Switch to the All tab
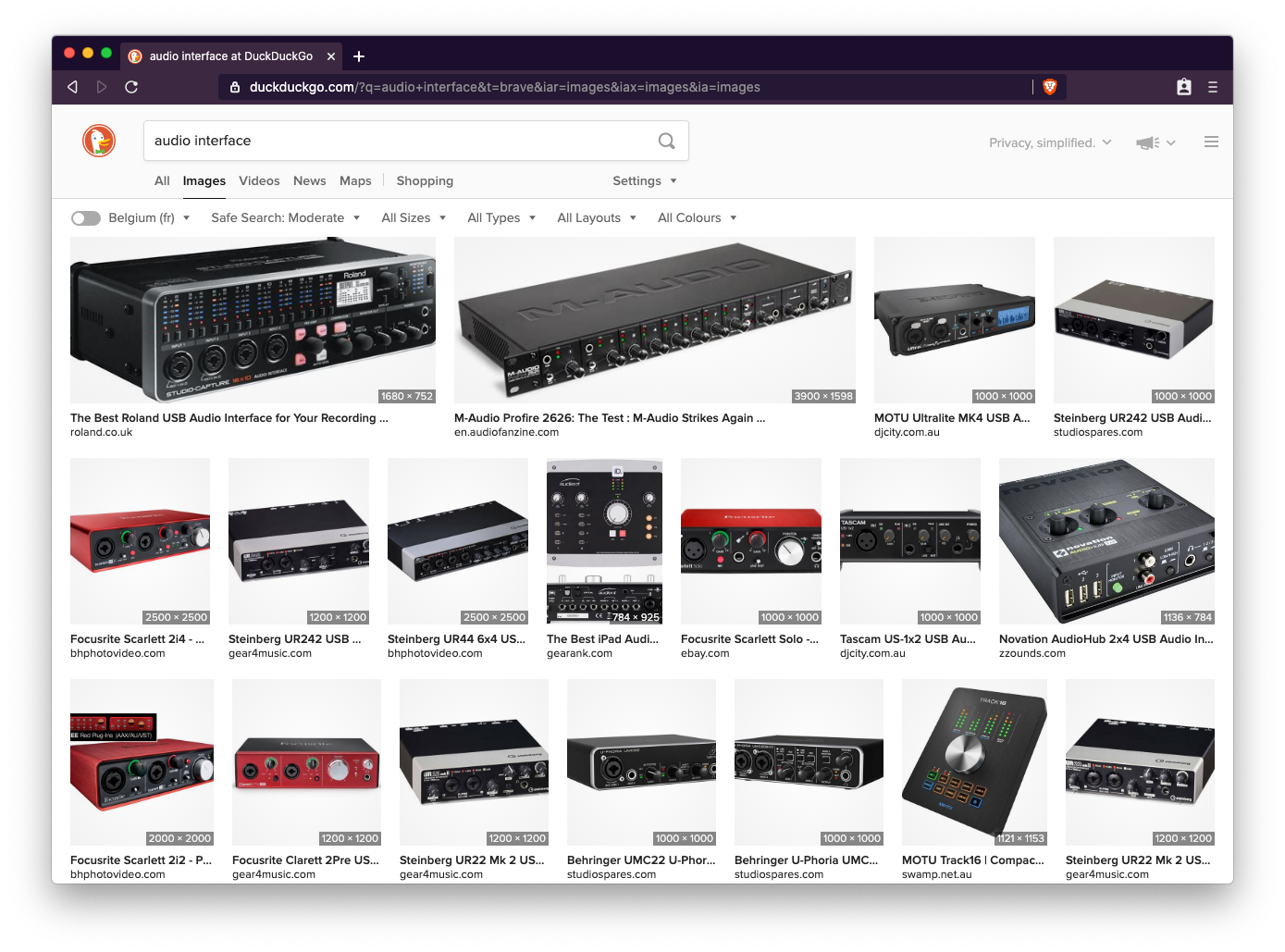The image size is (1285, 952). click(x=162, y=181)
